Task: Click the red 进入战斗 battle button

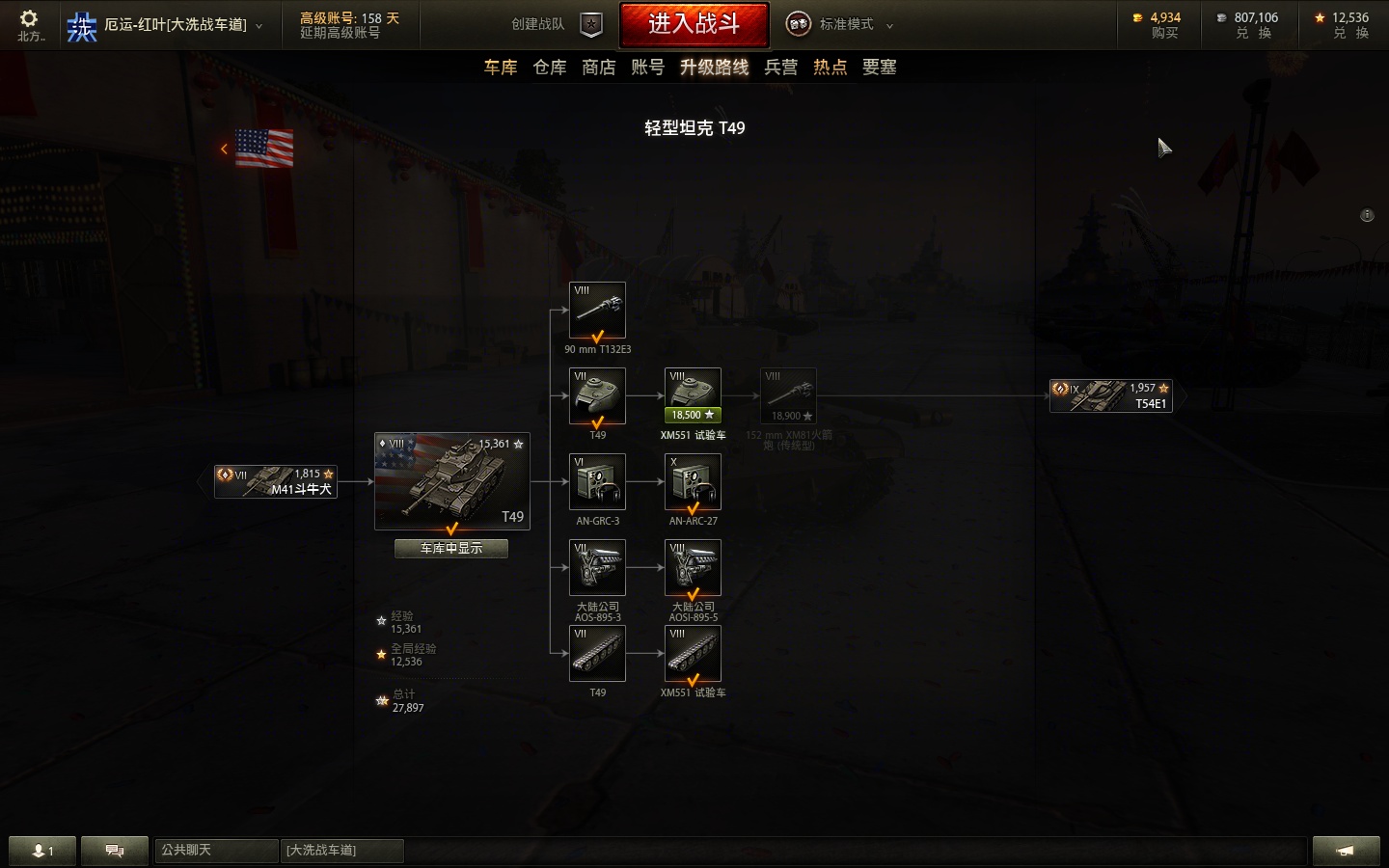Action: click(694, 24)
